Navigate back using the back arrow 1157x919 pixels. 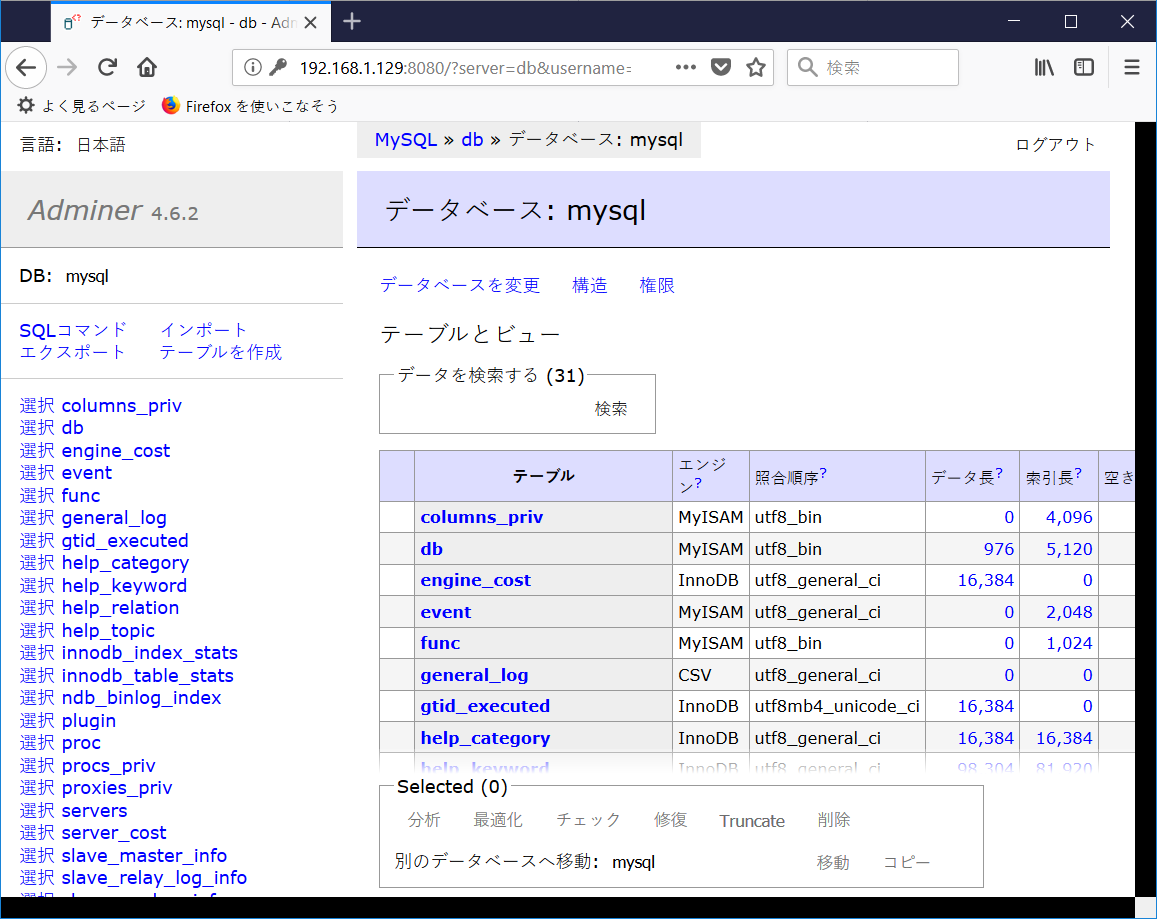pyautogui.click(x=26, y=67)
